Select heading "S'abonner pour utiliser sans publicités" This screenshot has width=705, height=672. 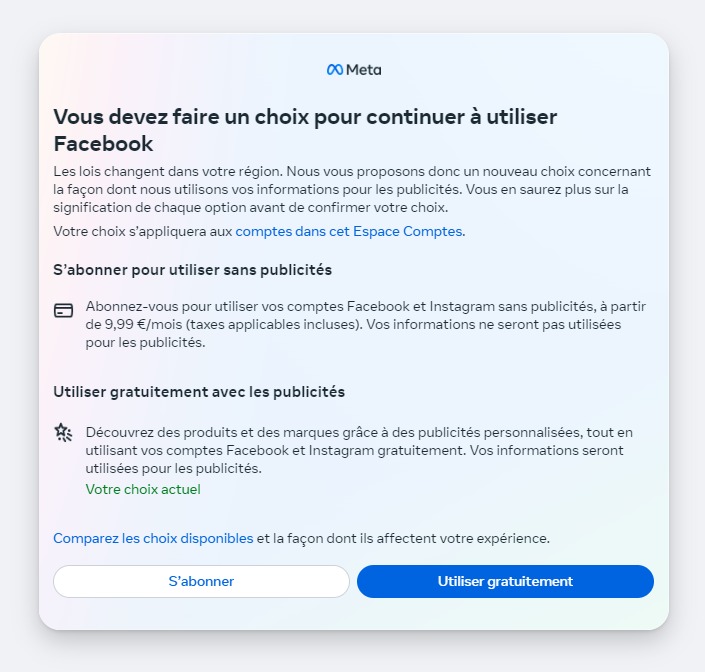point(192,270)
